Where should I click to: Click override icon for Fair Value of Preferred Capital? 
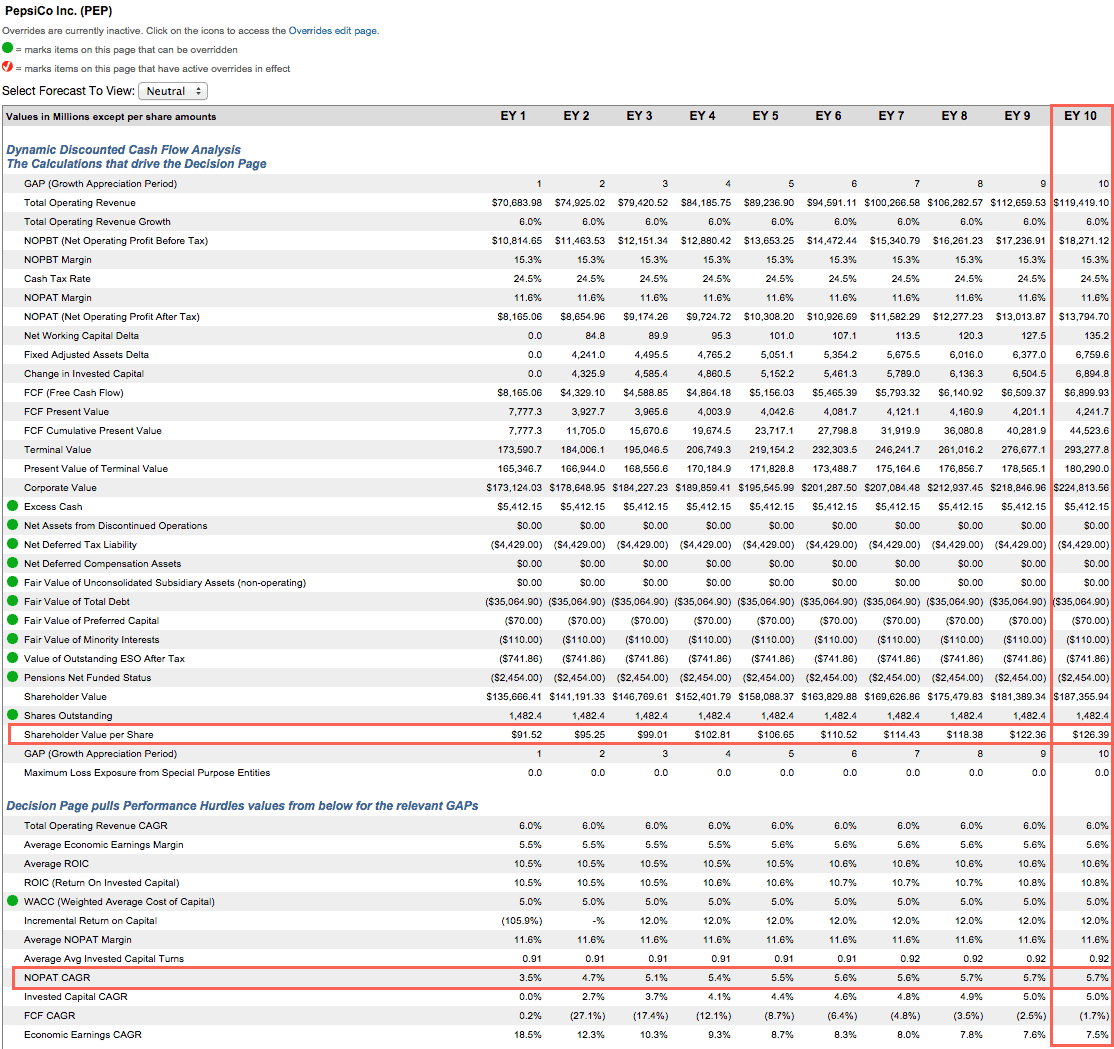coord(12,620)
